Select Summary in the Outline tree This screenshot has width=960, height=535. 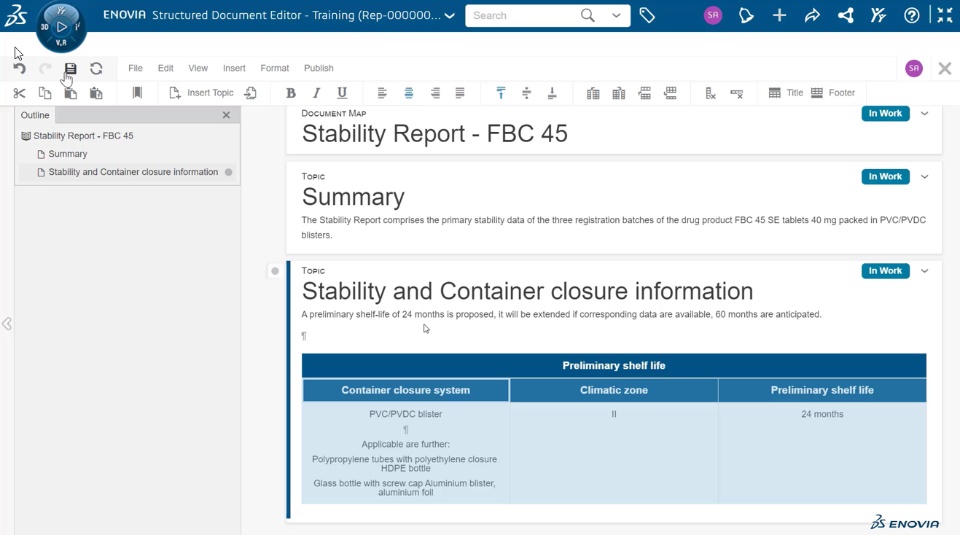tap(67, 154)
